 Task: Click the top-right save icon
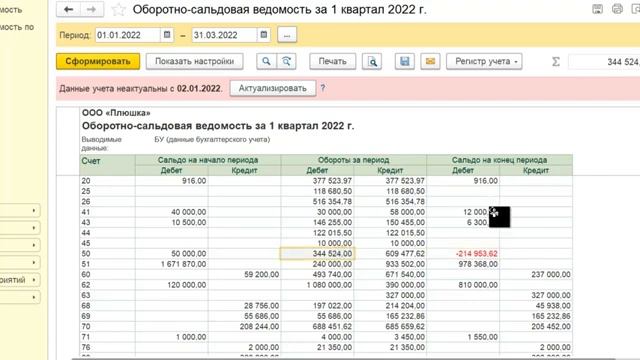click(597, 9)
